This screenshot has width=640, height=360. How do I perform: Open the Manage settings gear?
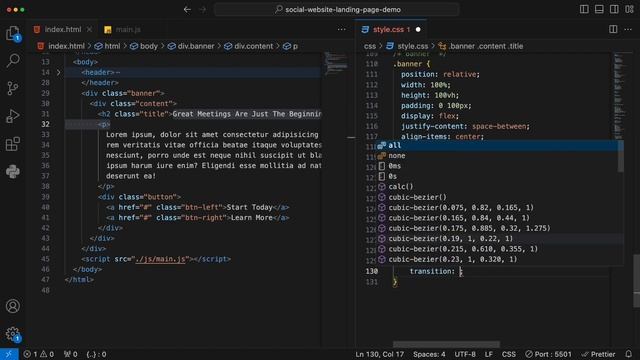(13, 334)
